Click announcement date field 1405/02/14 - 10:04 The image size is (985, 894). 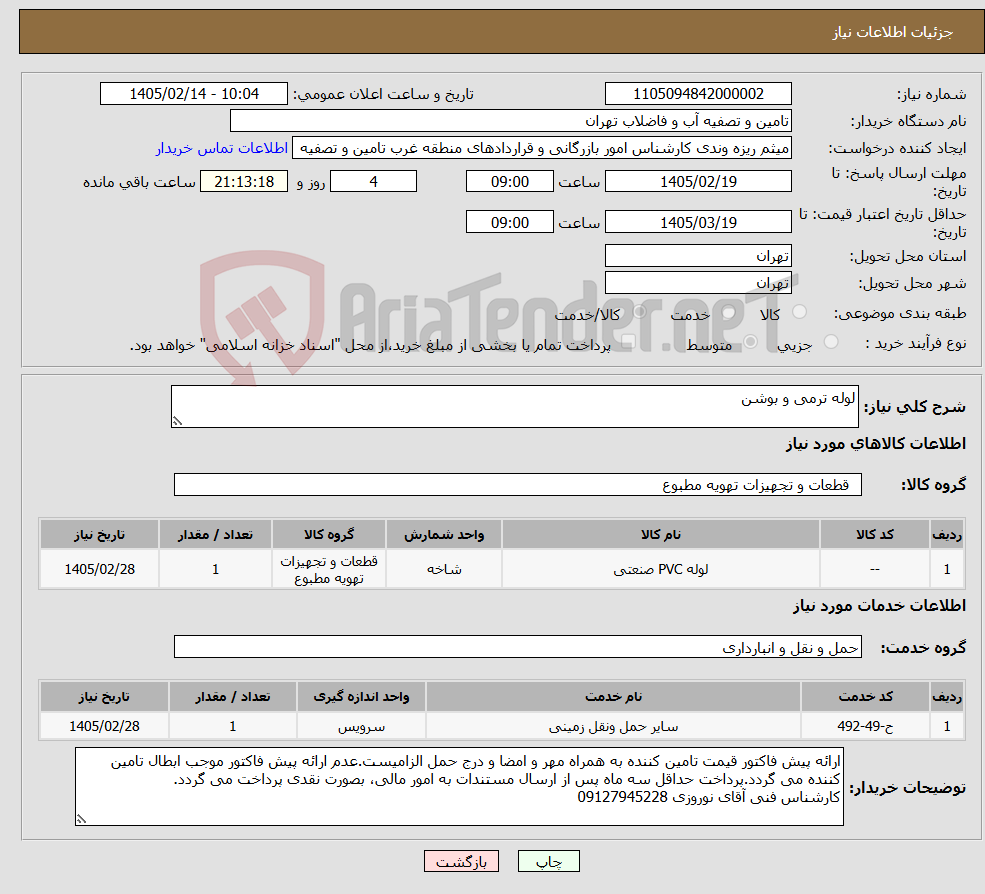point(193,94)
